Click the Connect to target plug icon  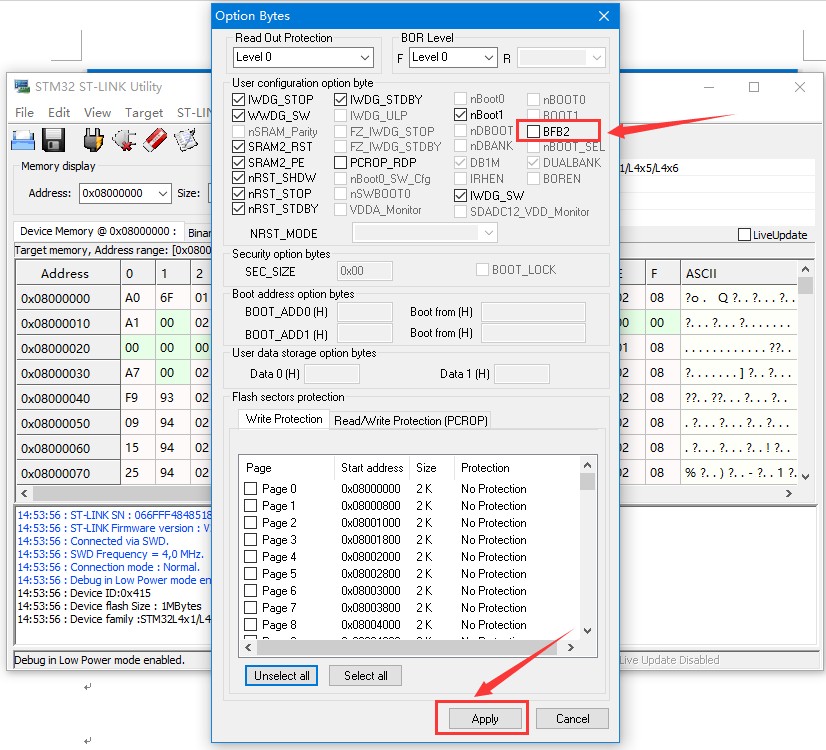(93, 140)
